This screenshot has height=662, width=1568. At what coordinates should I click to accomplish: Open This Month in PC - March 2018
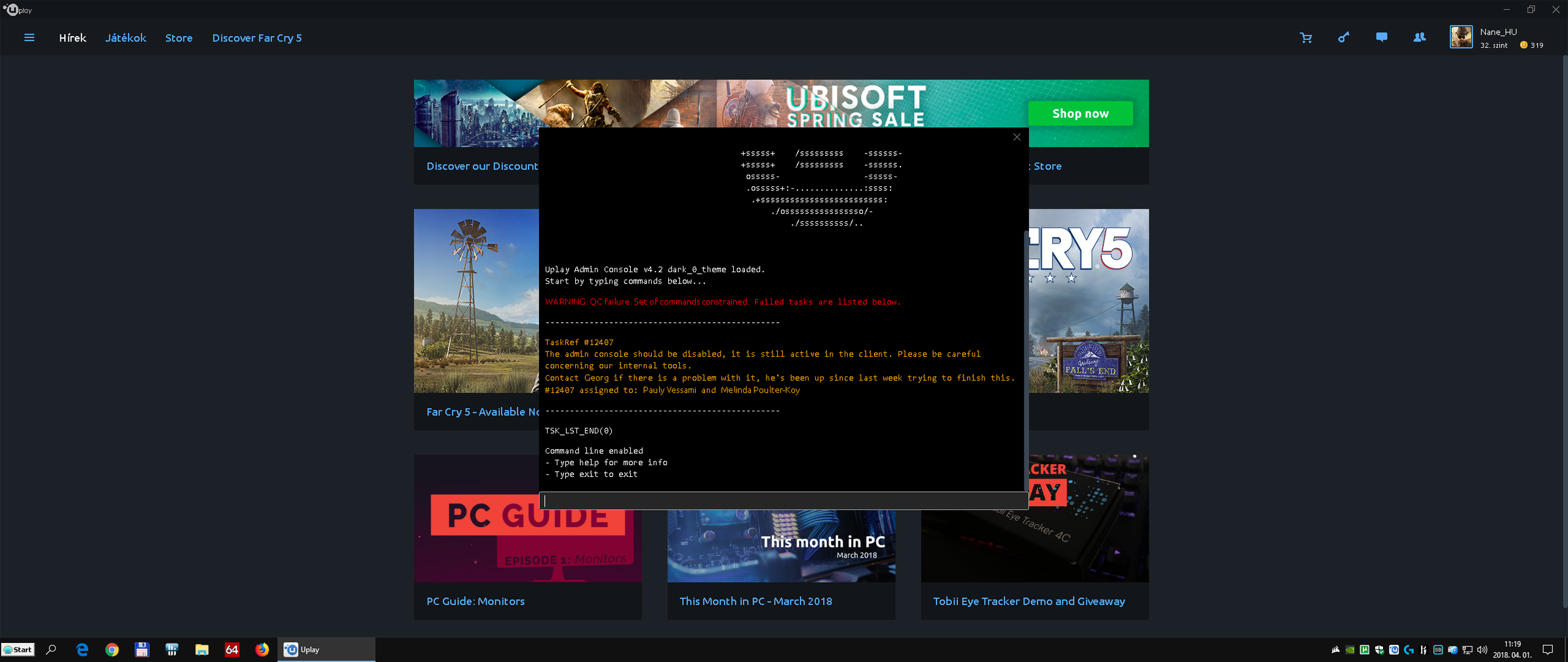point(755,601)
